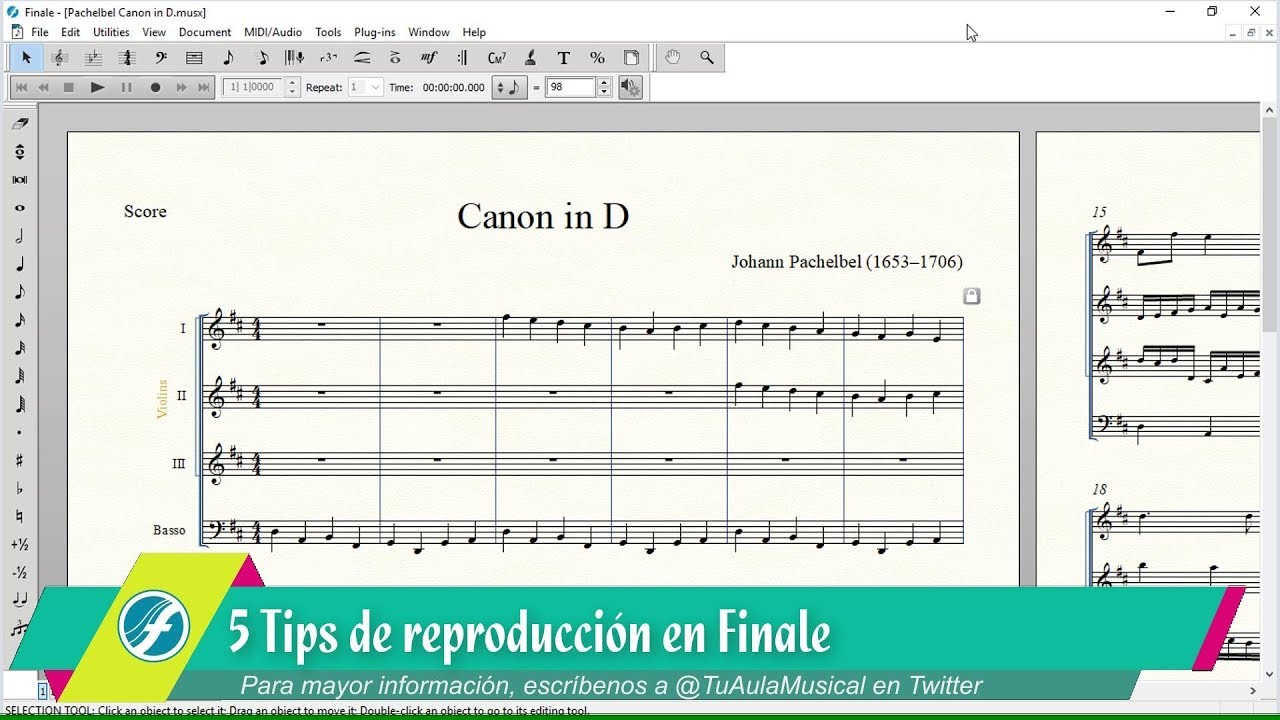Viewport: 1280px width, 720px height.
Task: Toggle the half step up (+½) tool
Action: [20, 544]
